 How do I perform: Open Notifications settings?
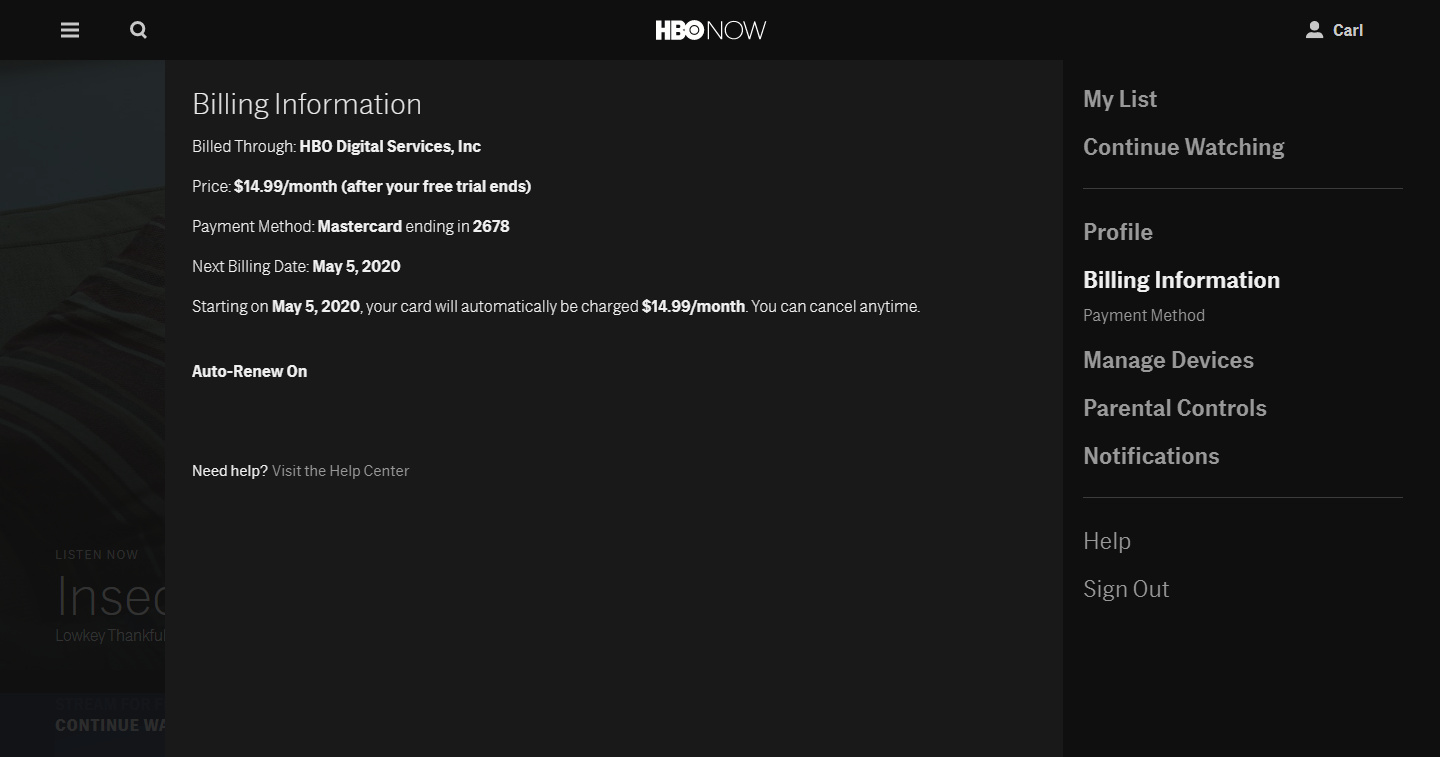point(1151,456)
